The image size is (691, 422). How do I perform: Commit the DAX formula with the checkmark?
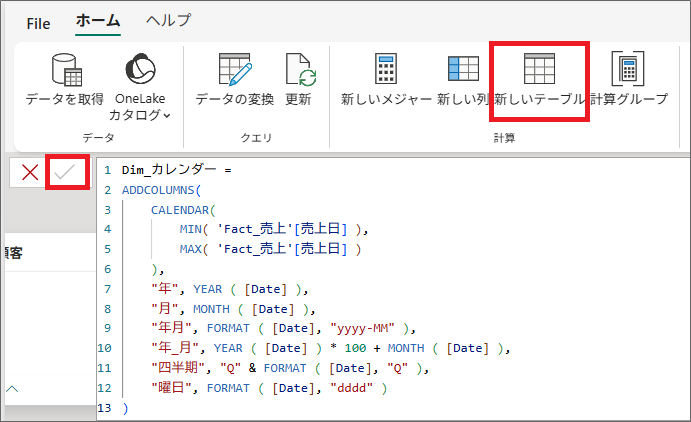click(x=67, y=172)
